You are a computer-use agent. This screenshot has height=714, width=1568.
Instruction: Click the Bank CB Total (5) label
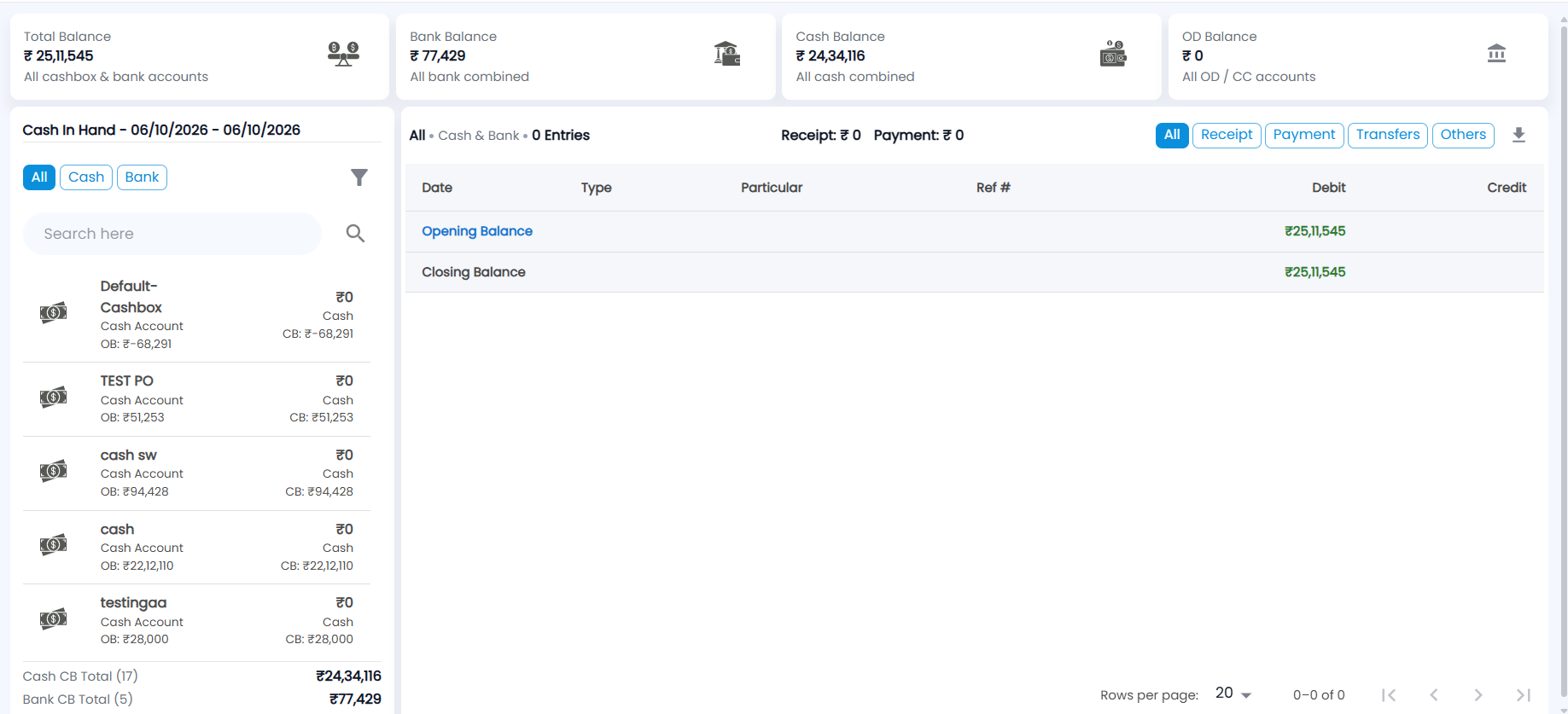click(78, 699)
